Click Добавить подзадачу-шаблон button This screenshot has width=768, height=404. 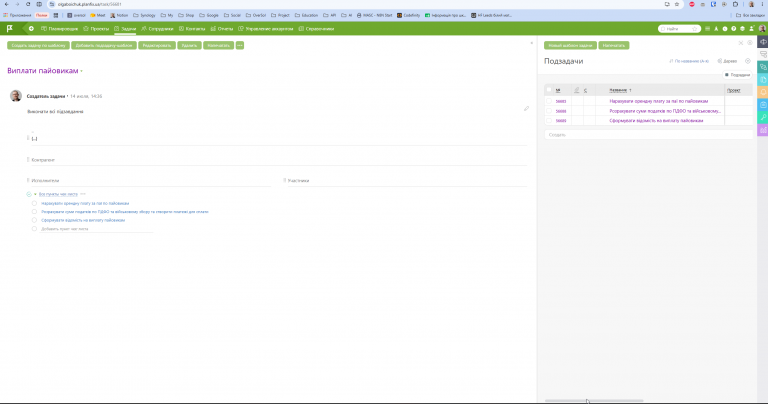(104, 46)
